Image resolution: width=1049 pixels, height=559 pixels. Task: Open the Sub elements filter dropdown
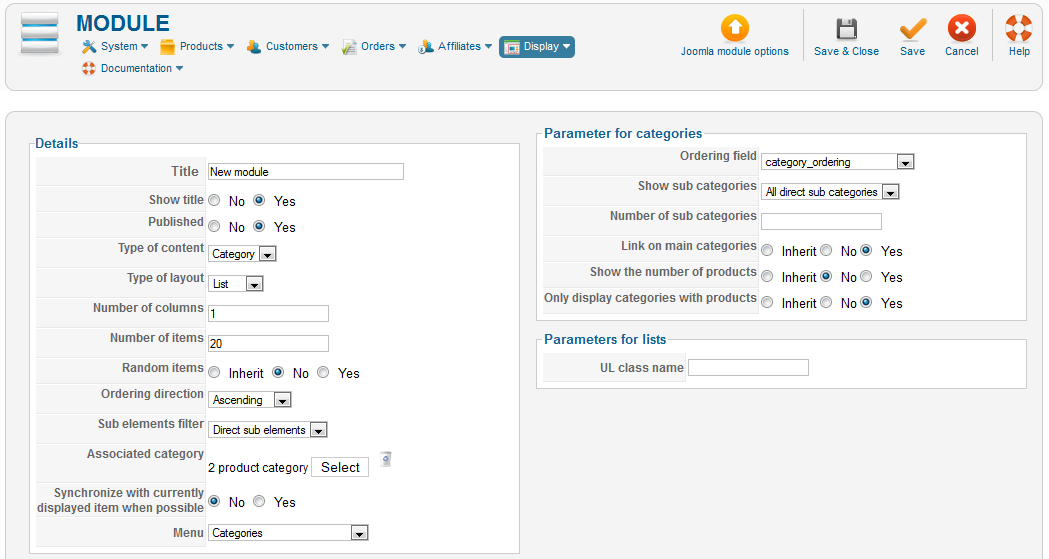tap(268, 430)
